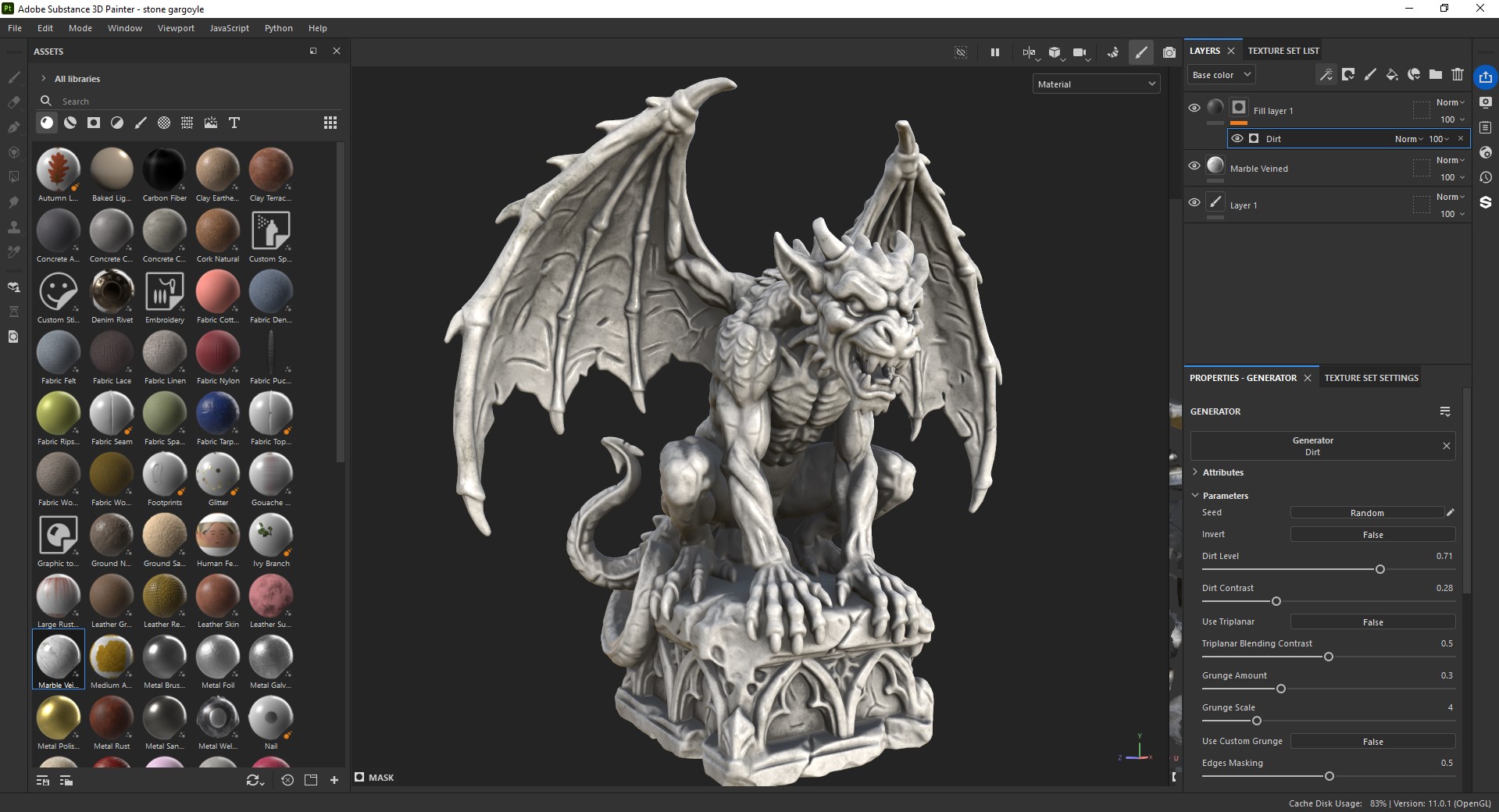Toggle the Use Triplanar parameter
1499x812 pixels.
pyautogui.click(x=1372, y=622)
